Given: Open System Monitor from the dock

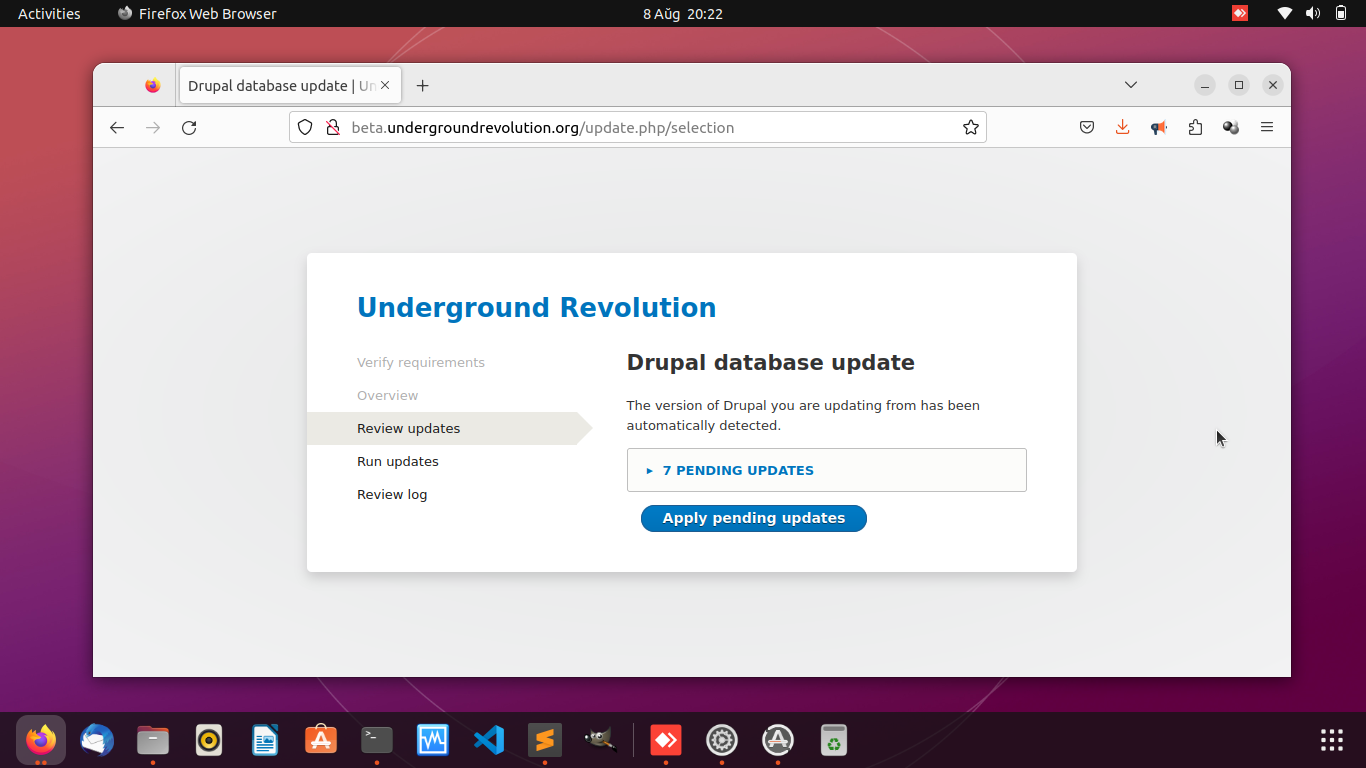Looking at the screenshot, I should [x=433, y=740].
